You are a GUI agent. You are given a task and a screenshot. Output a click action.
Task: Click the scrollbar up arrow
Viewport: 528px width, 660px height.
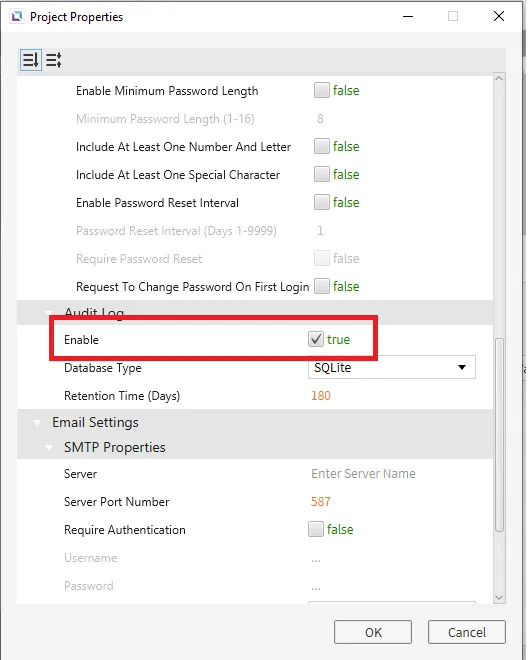pyautogui.click(x=499, y=79)
